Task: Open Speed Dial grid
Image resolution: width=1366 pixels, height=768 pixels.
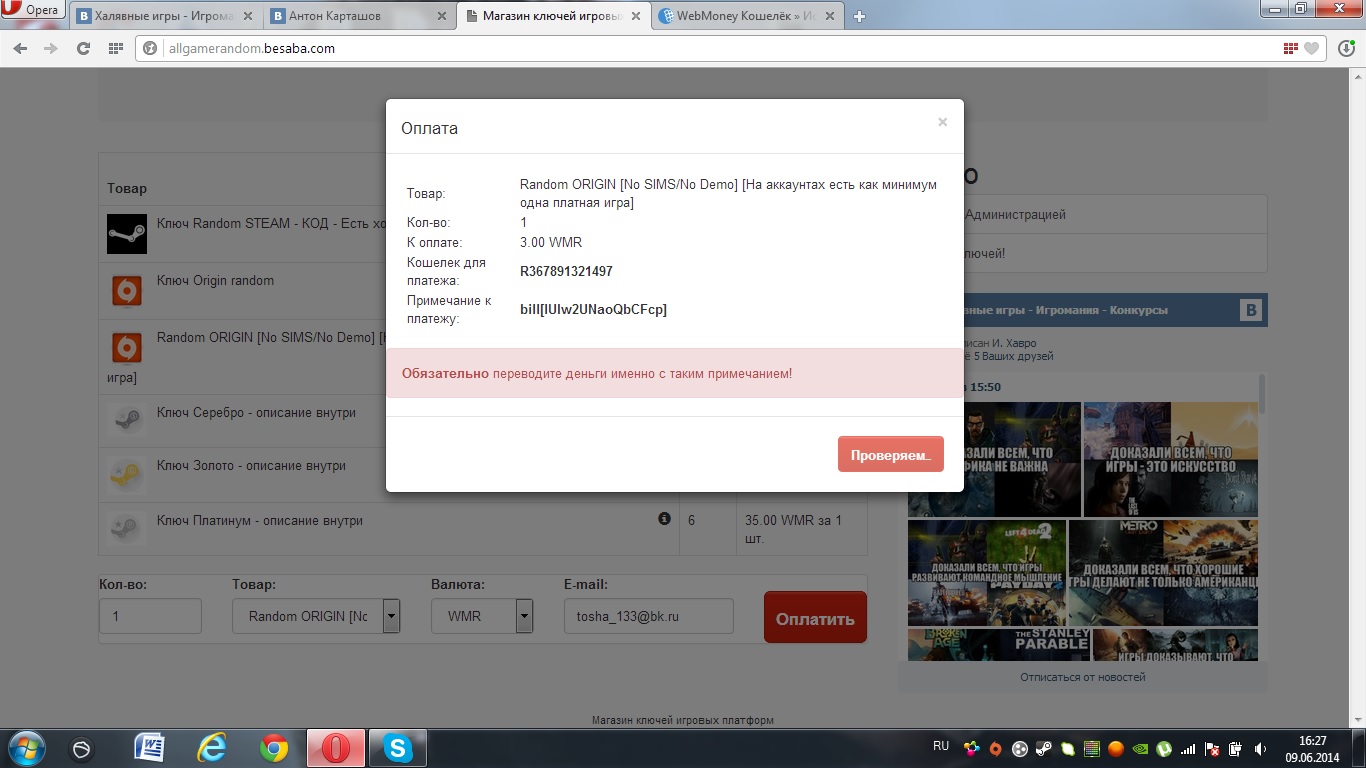Action: click(115, 48)
